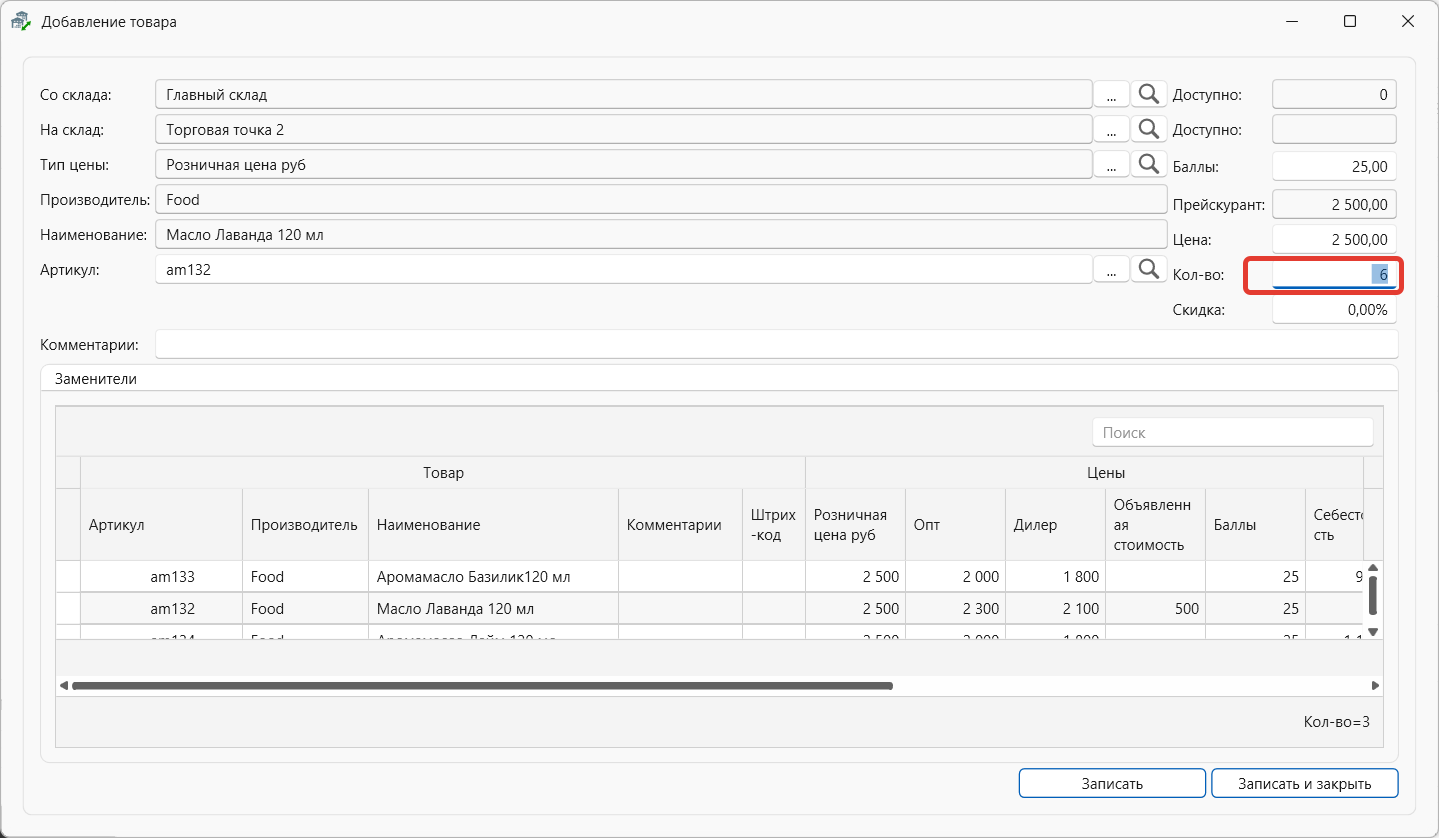
Task: Click the Наименование field Масло Лаванда 120 мл
Action: (661, 235)
